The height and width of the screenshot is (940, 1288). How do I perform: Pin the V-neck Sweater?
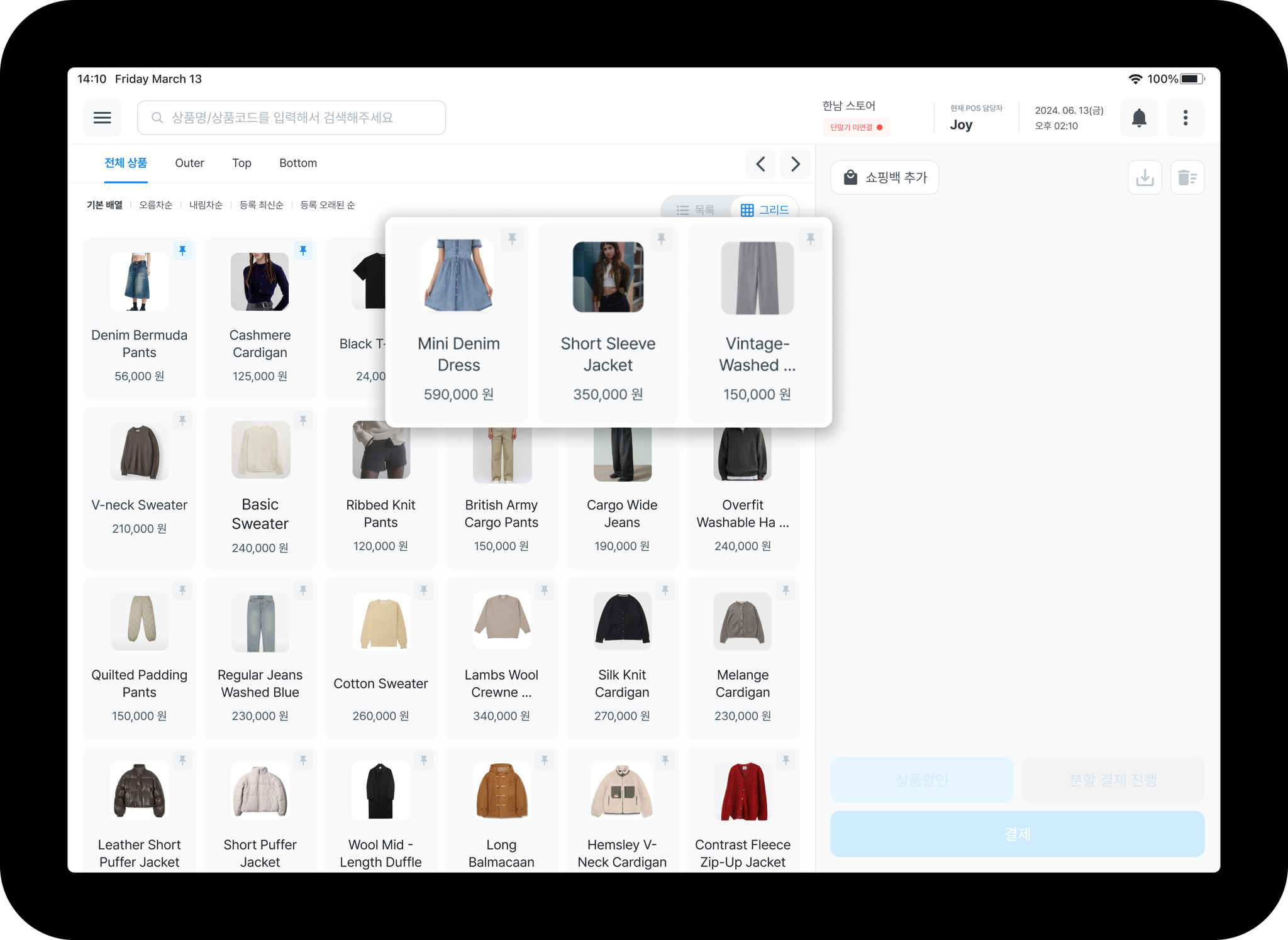[182, 421]
